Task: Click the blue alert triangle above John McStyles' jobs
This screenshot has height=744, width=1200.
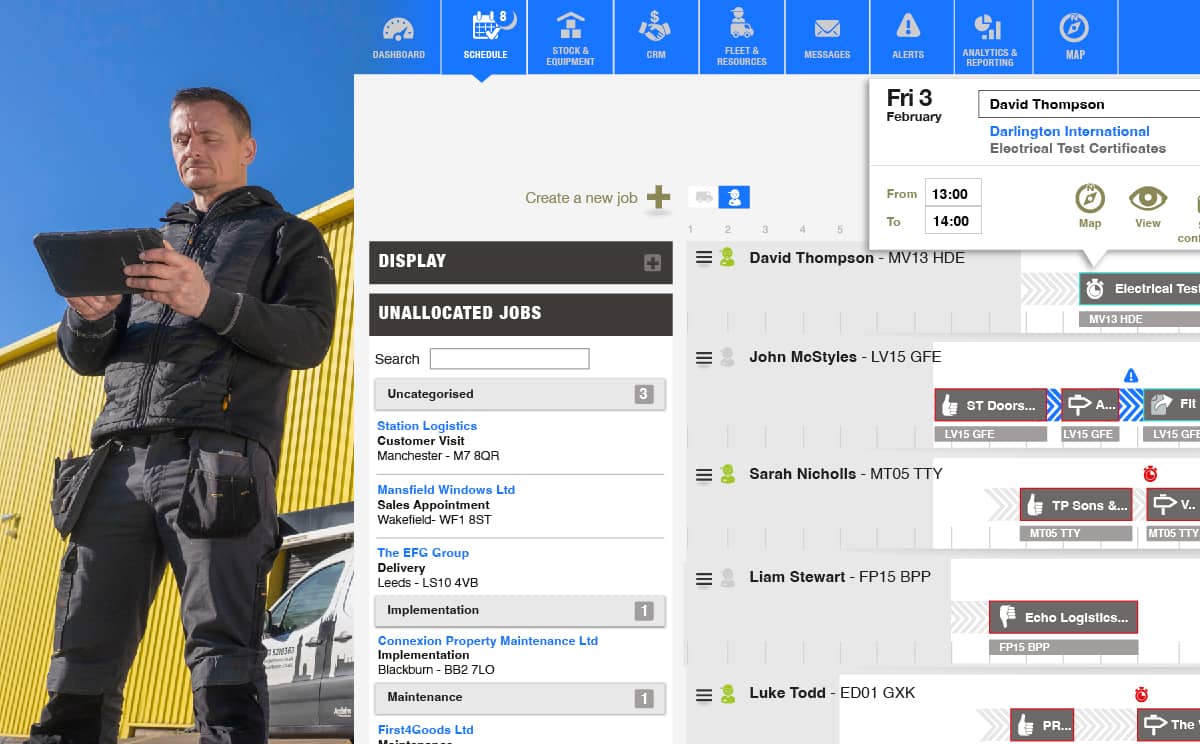Action: [x=1131, y=374]
